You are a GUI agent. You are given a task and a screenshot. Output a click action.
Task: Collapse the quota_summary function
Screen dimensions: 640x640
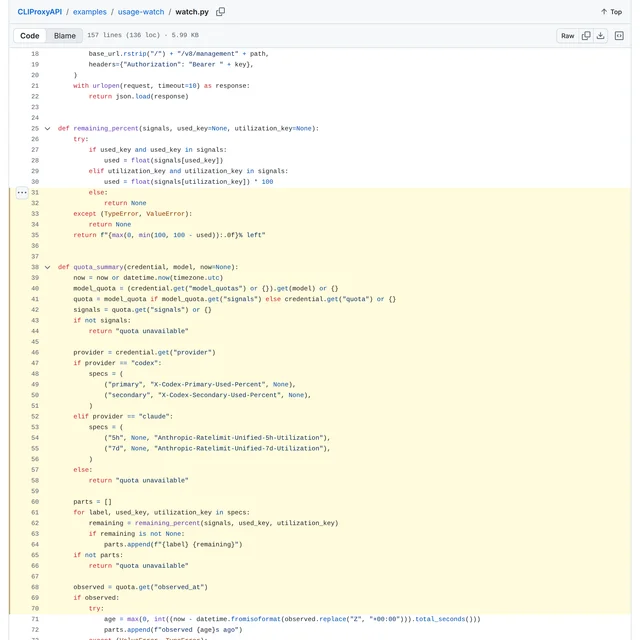pyautogui.click(x=47, y=267)
